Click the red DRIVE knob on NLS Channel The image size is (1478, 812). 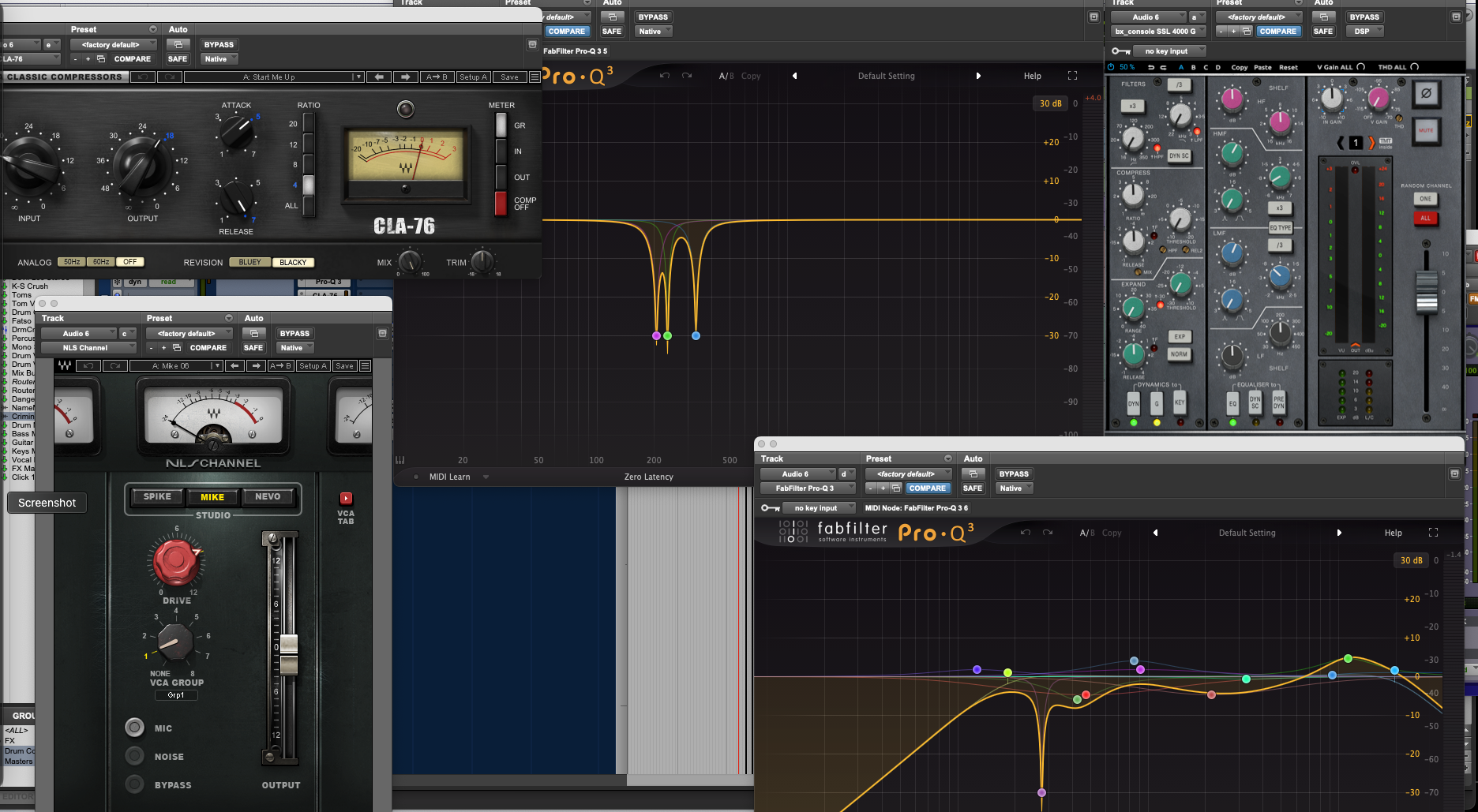pyautogui.click(x=177, y=561)
